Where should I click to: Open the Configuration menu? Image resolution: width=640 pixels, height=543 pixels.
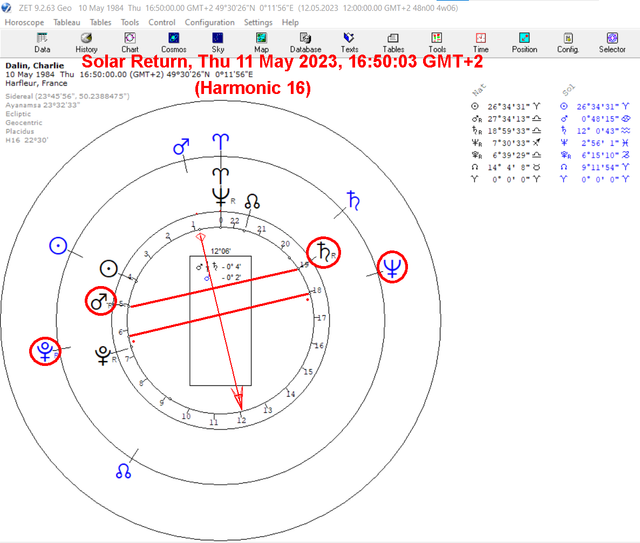click(x=209, y=22)
